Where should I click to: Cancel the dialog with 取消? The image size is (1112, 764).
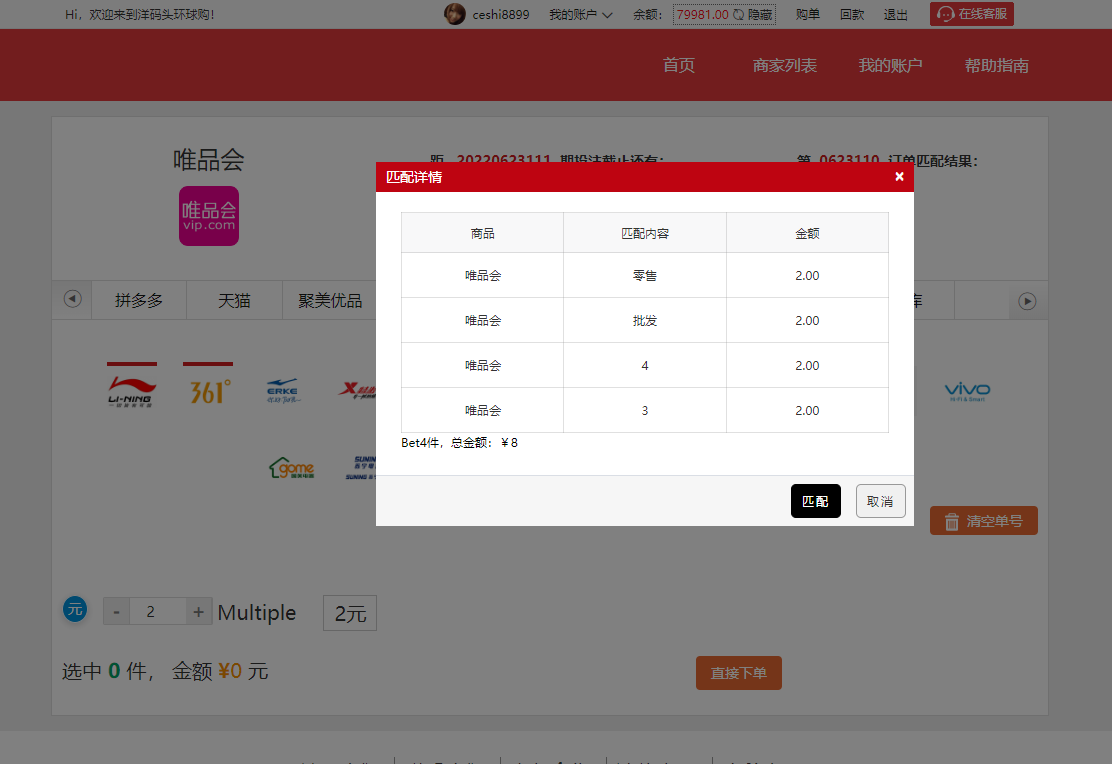point(880,501)
